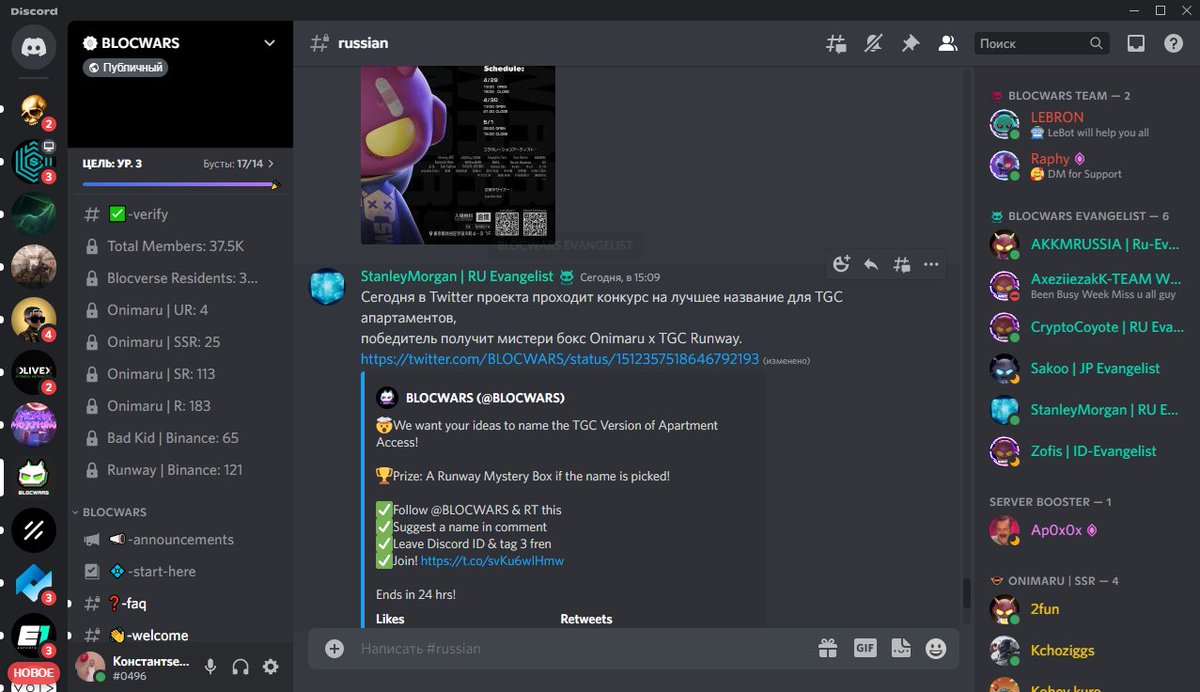The width and height of the screenshot is (1200, 692).
Task: Select Onimaru | SSR: 25 channel
Action: pyautogui.click(x=181, y=342)
